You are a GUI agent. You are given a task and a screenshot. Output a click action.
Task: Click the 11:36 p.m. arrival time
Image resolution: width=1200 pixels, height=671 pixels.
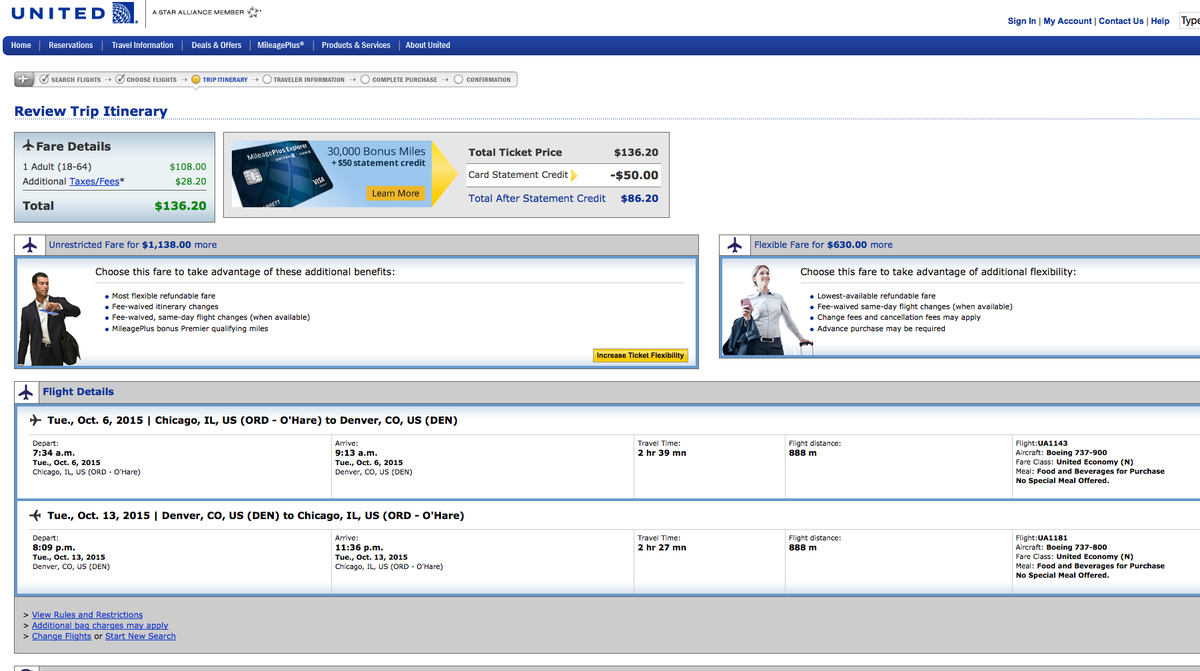(x=359, y=548)
